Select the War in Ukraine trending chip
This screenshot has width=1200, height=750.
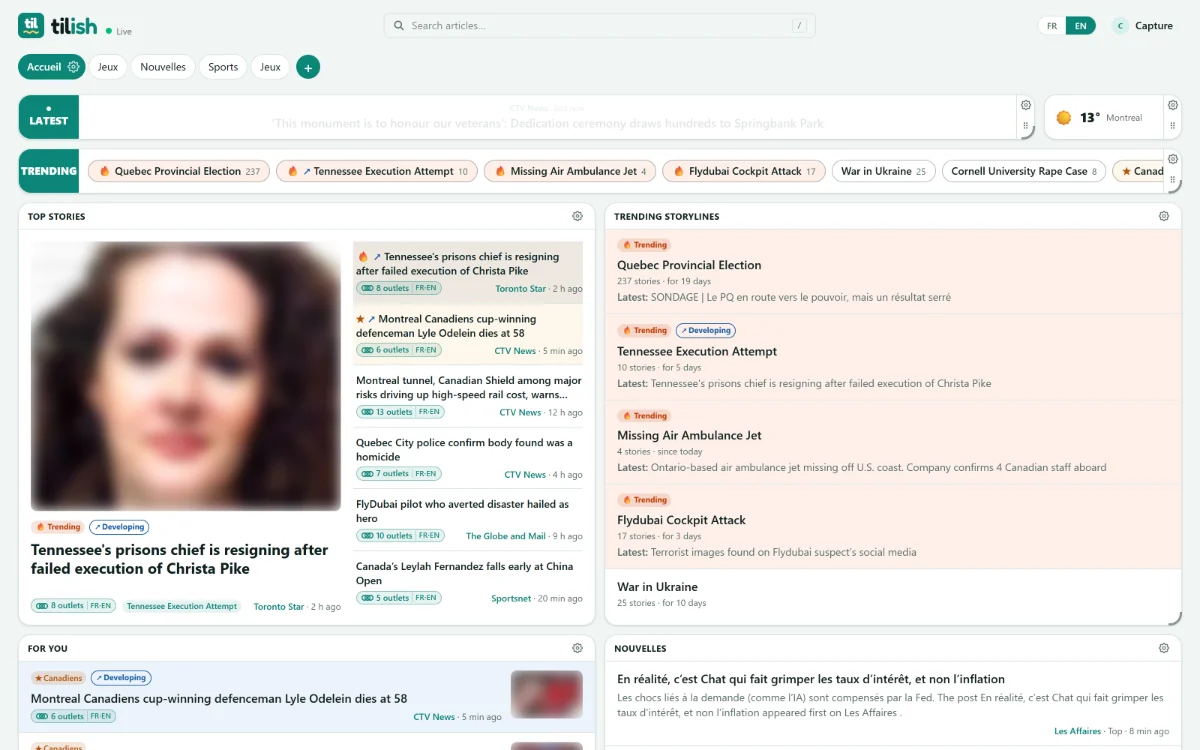coord(884,171)
